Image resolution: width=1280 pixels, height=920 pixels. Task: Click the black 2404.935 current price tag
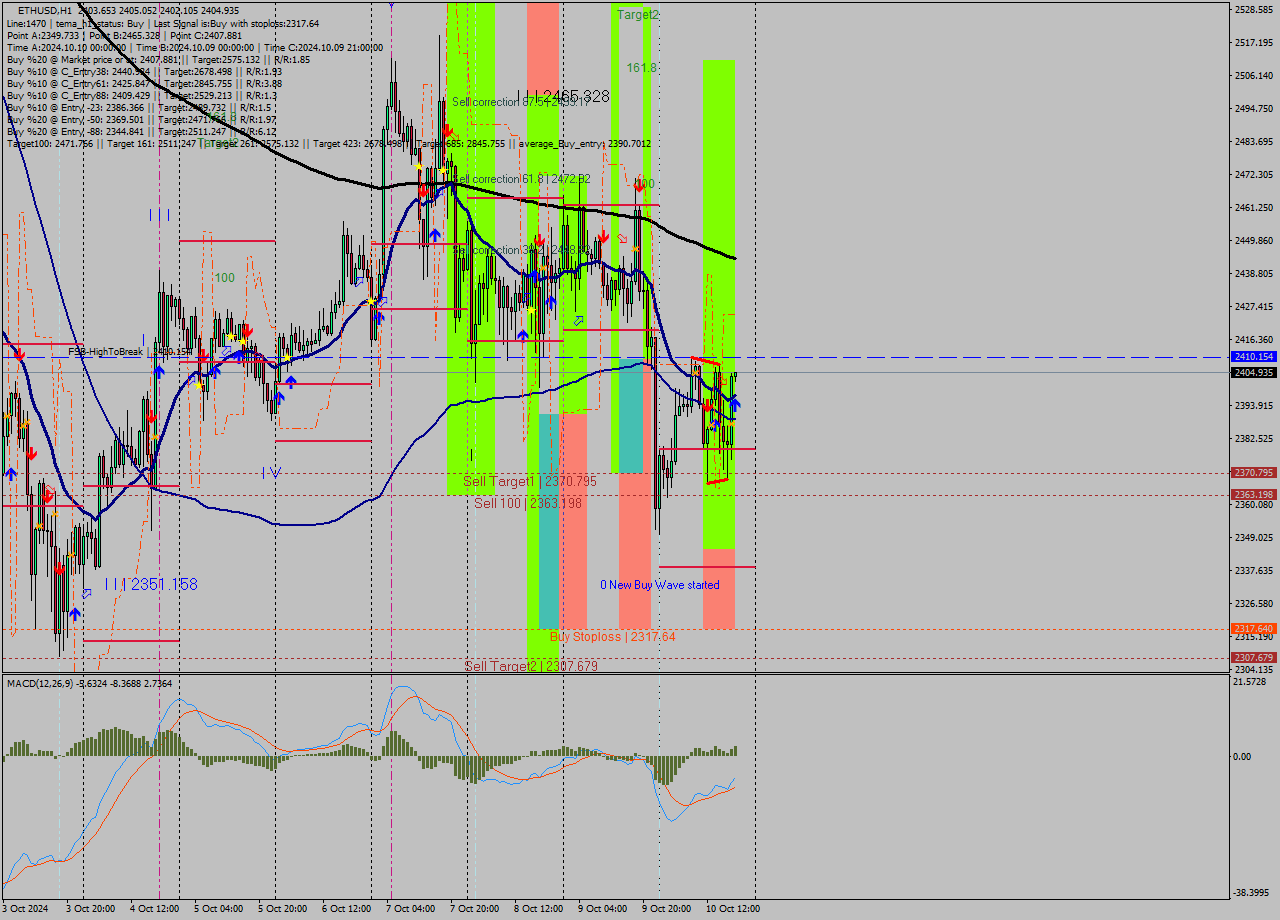pos(1254,373)
